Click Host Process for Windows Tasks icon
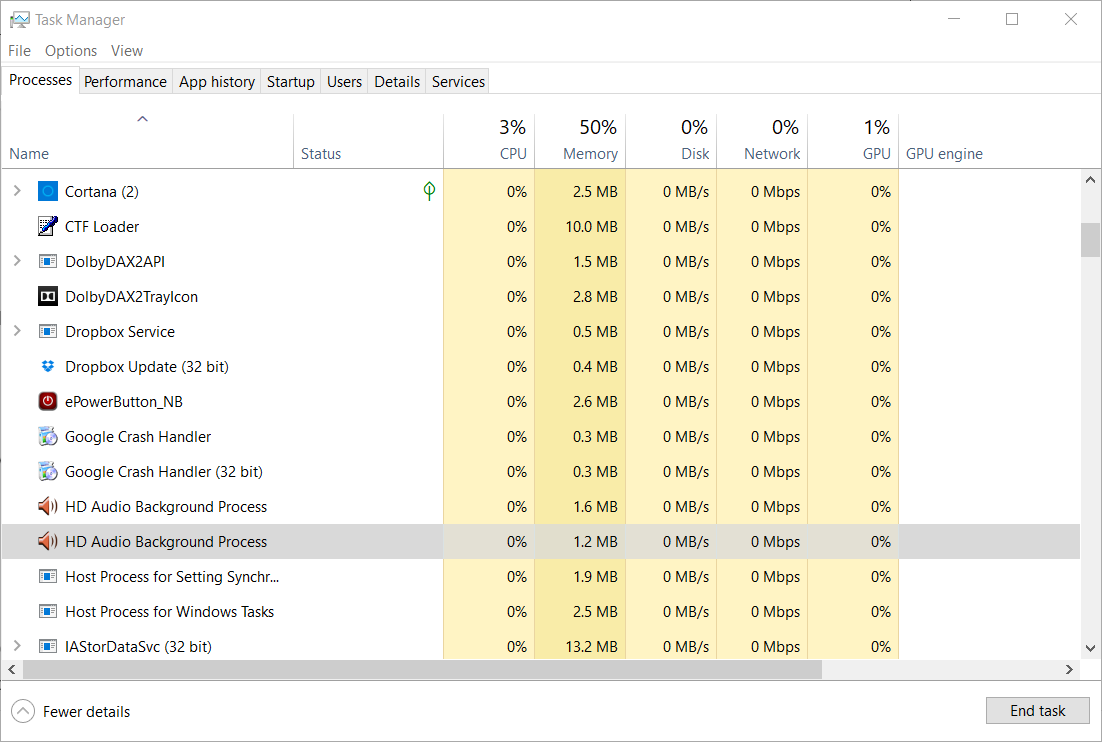1102x742 pixels. [x=48, y=611]
